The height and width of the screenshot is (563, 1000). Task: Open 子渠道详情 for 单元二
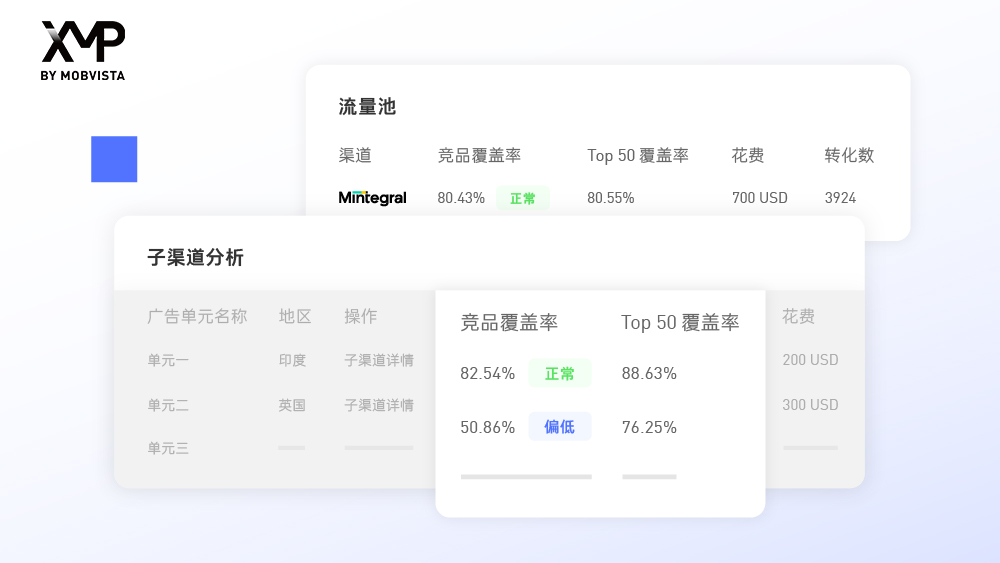379,405
